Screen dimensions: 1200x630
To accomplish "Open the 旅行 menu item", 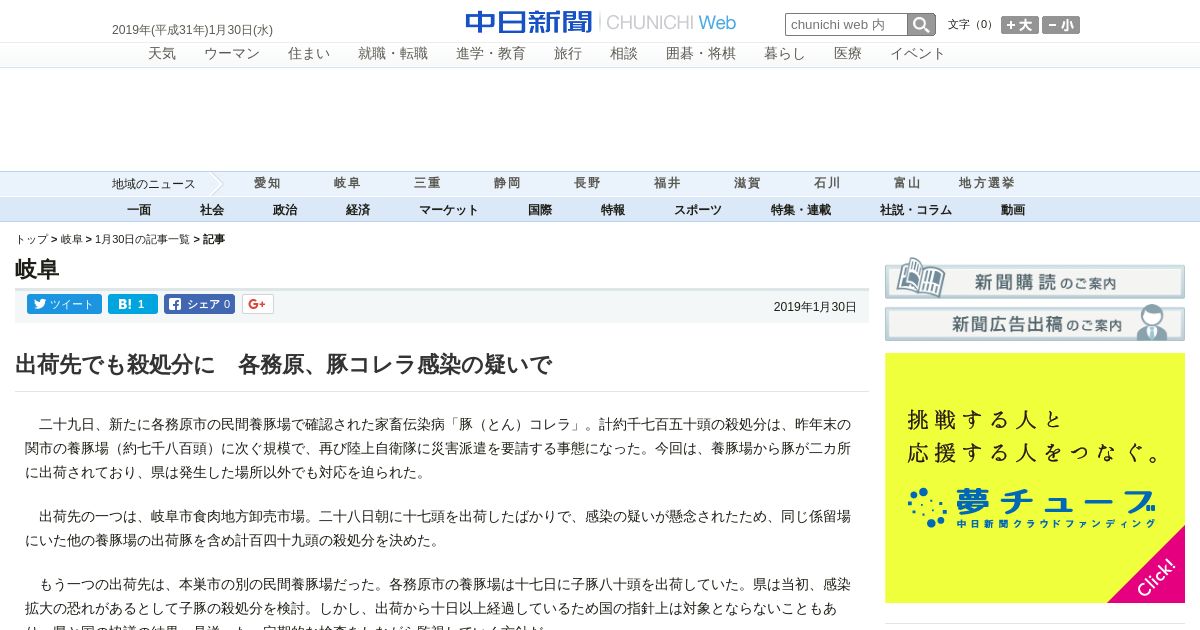I will (x=568, y=54).
